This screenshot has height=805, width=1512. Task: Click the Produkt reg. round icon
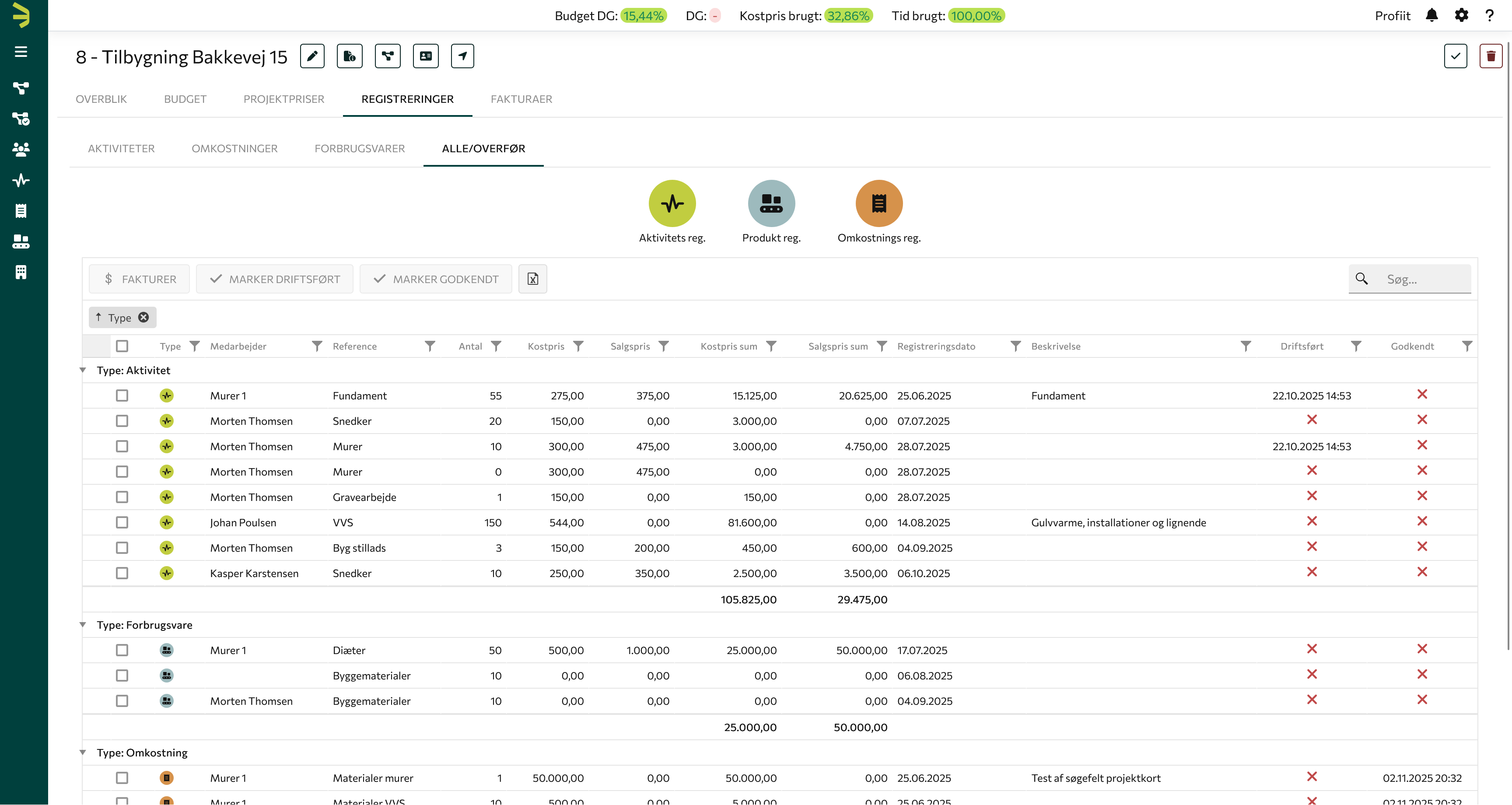point(771,203)
